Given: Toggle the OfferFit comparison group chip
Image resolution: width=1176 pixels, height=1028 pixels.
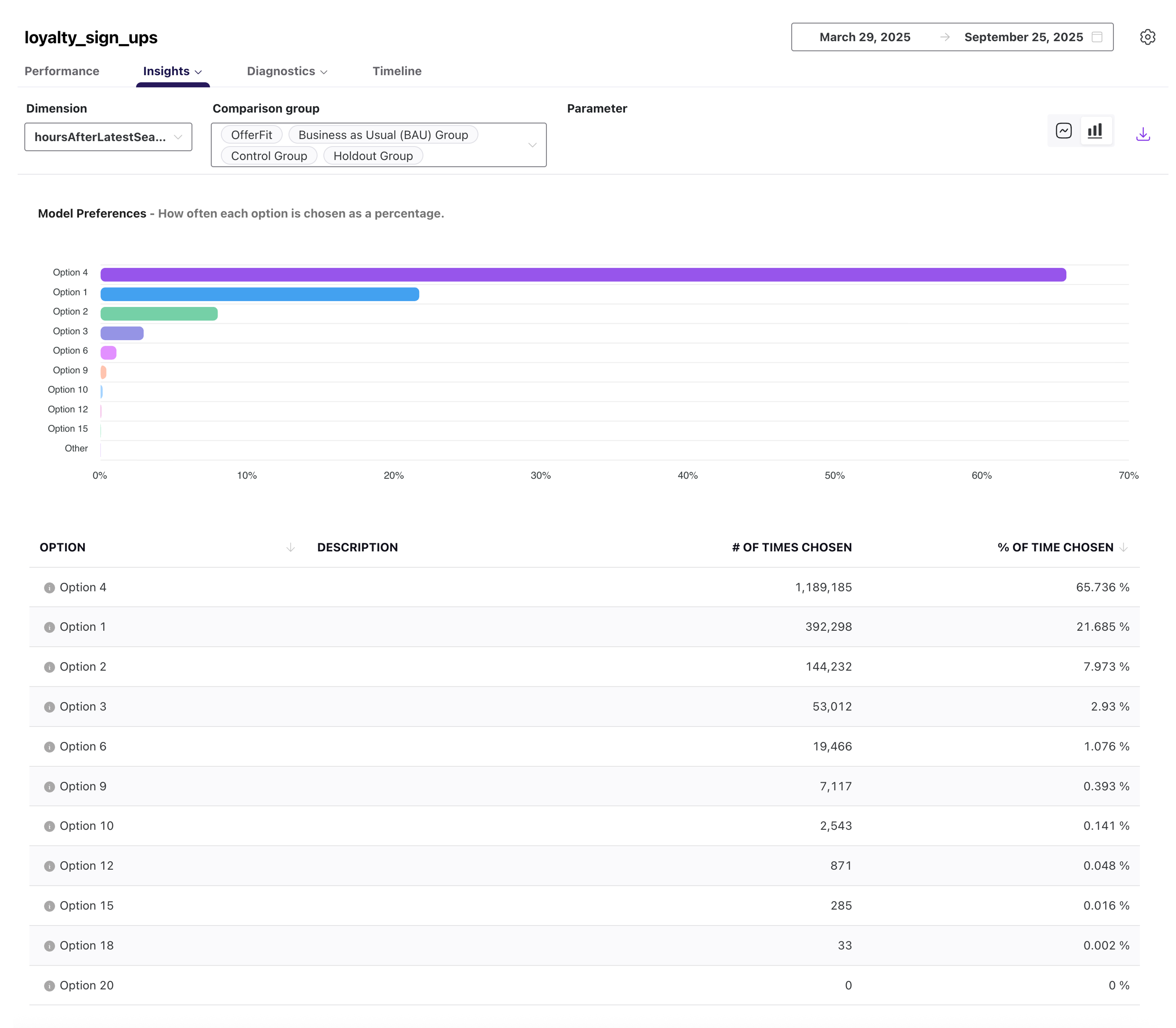Looking at the screenshot, I should pyautogui.click(x=251, y=134).
